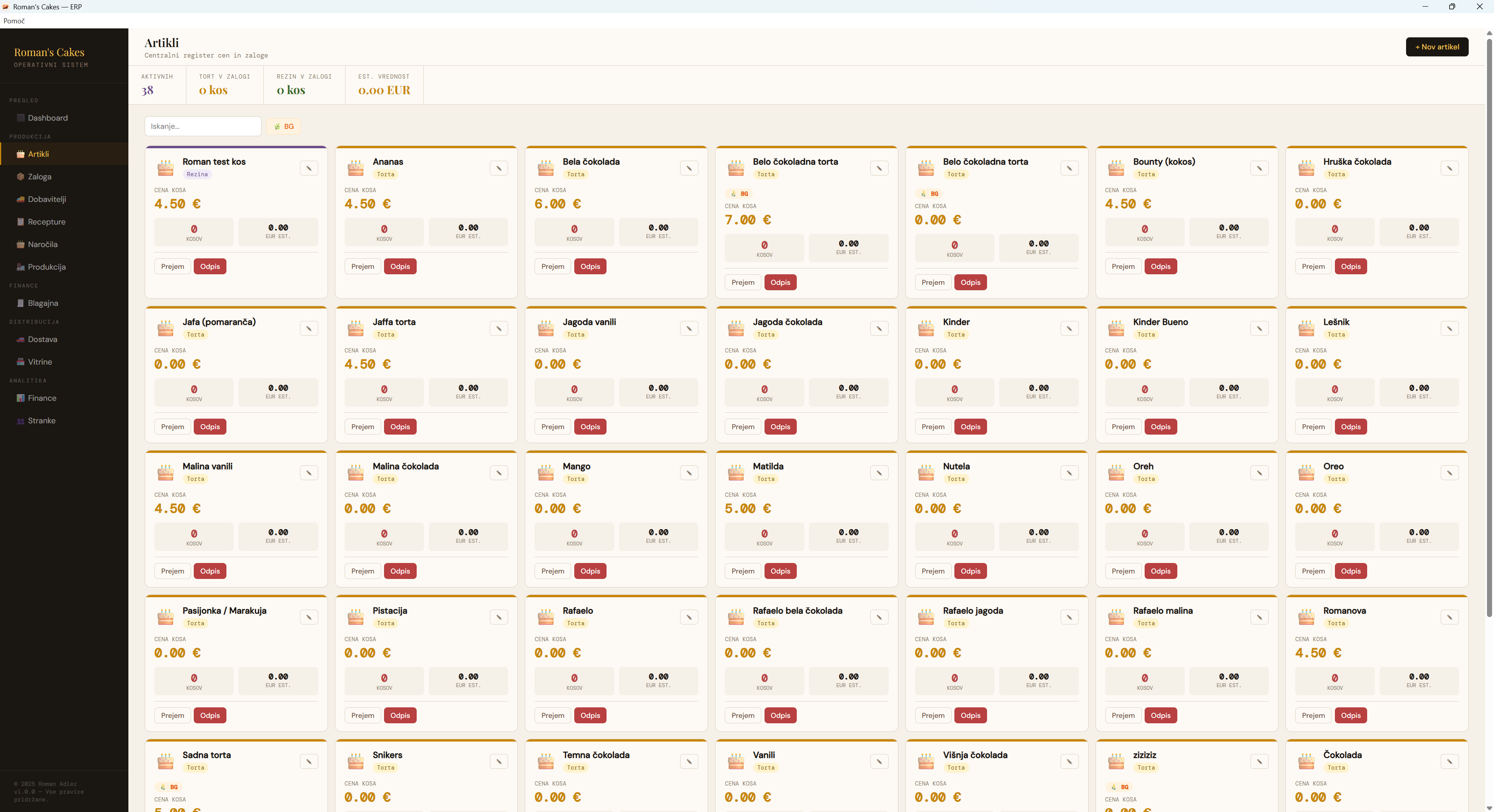Click Prejem on Mango card
This screenshot has height=812, width=1494.
pos(553,571)
